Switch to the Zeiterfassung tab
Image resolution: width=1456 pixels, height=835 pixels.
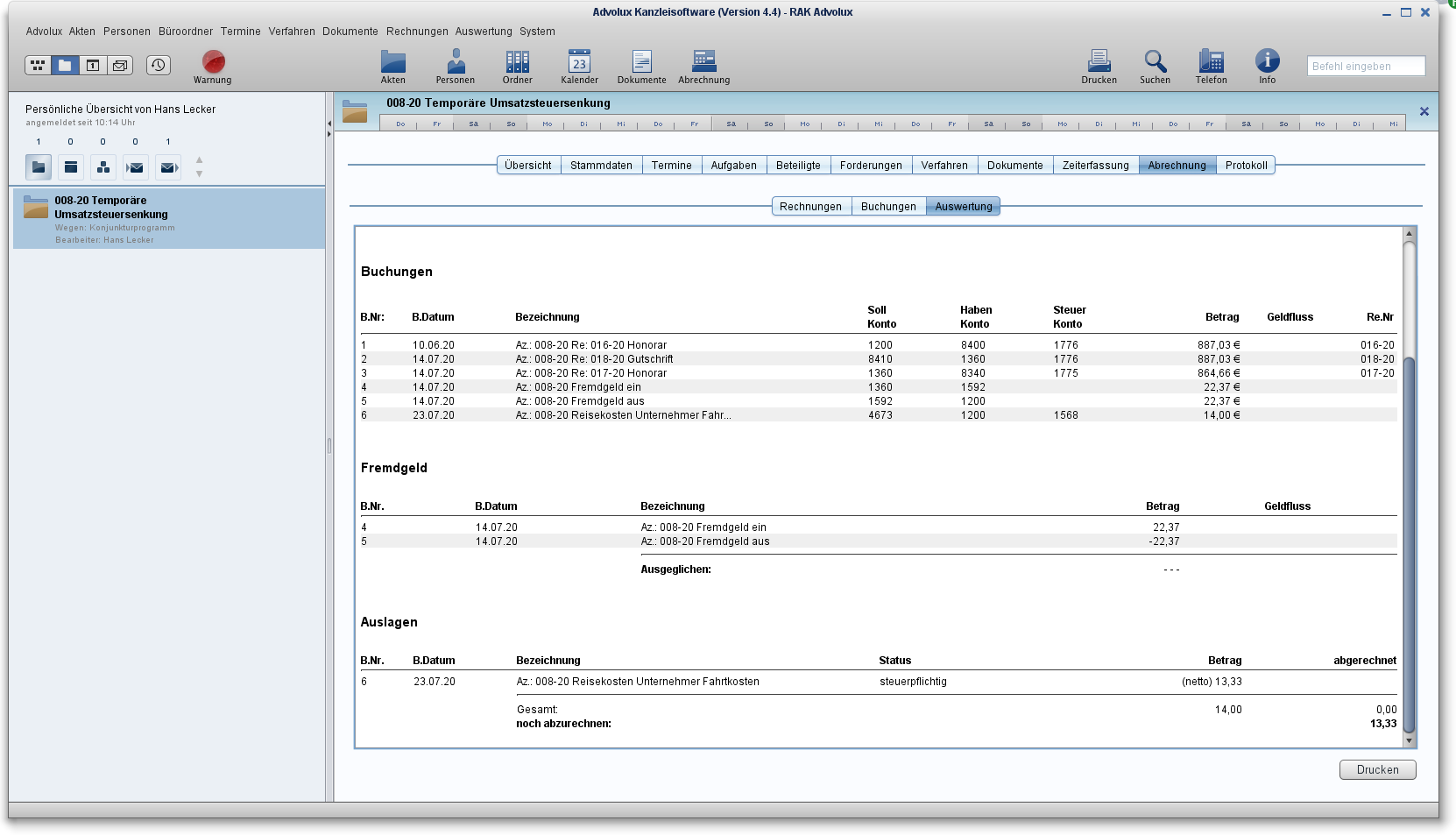click(x=1095, y=165)
